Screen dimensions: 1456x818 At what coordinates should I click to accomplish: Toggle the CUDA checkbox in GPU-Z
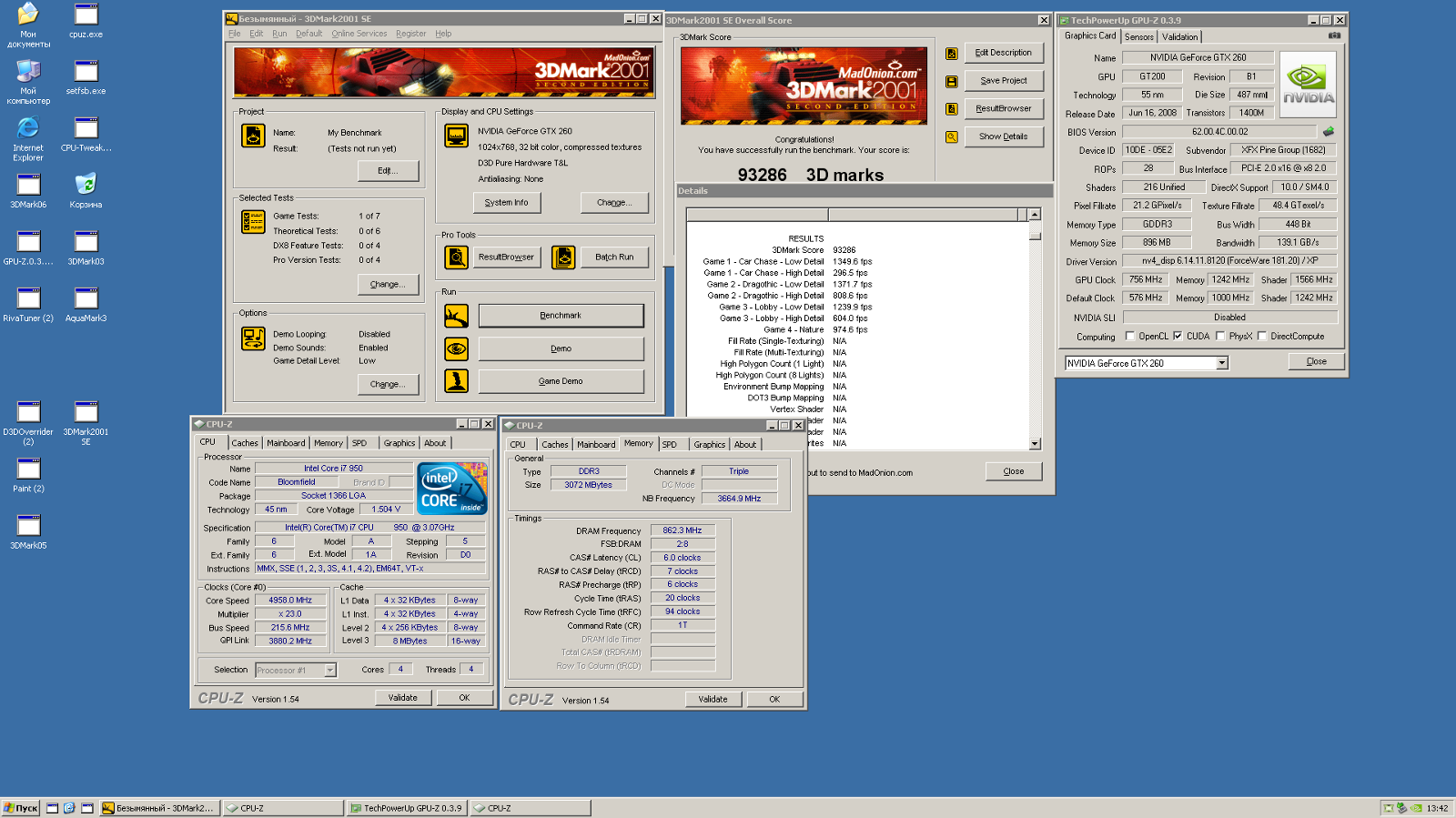click(x=1178, y=336)
